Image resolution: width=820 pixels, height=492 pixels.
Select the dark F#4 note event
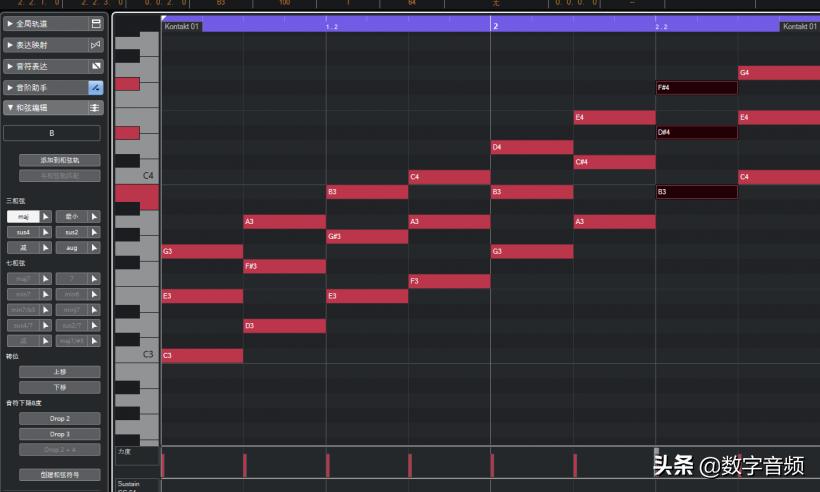tap(697, 87)
